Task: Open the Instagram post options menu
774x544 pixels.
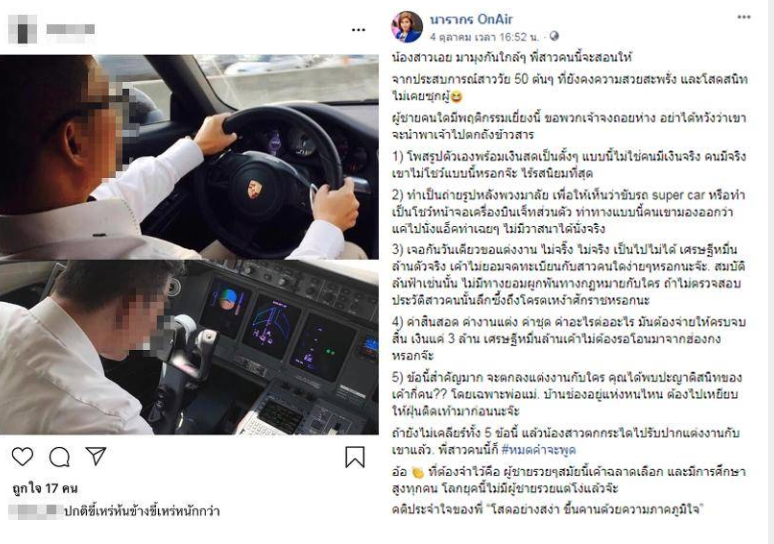Action: [358, 30]
